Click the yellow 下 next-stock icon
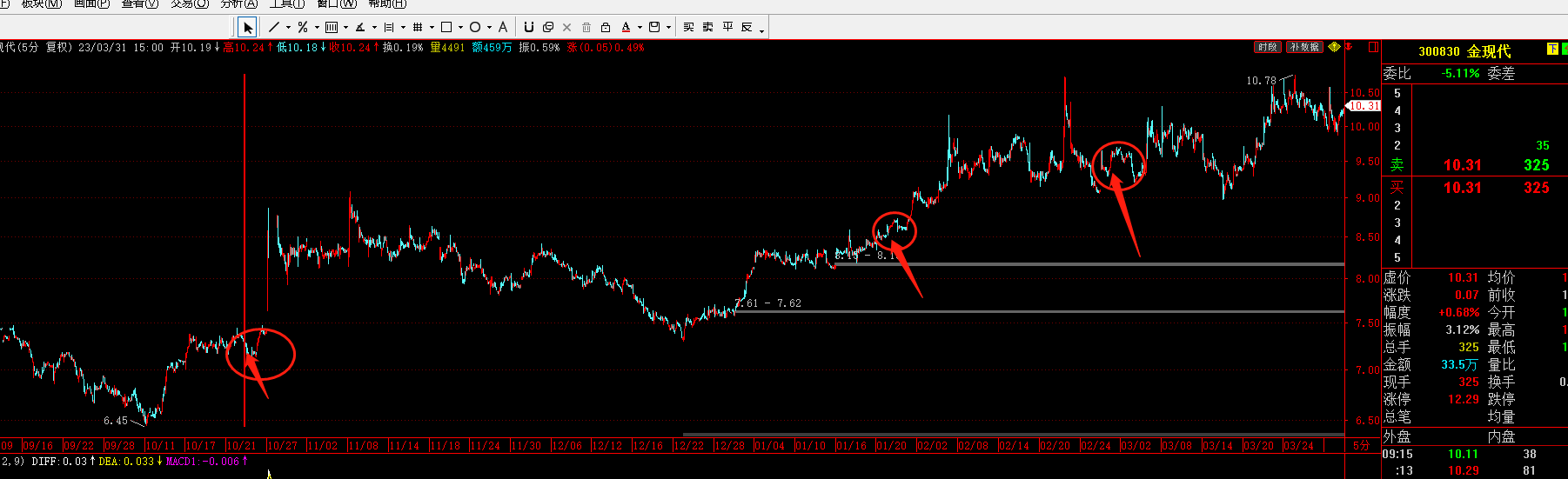The height and width of the screenshot is (479, 1568). (x=1552, y=50)
